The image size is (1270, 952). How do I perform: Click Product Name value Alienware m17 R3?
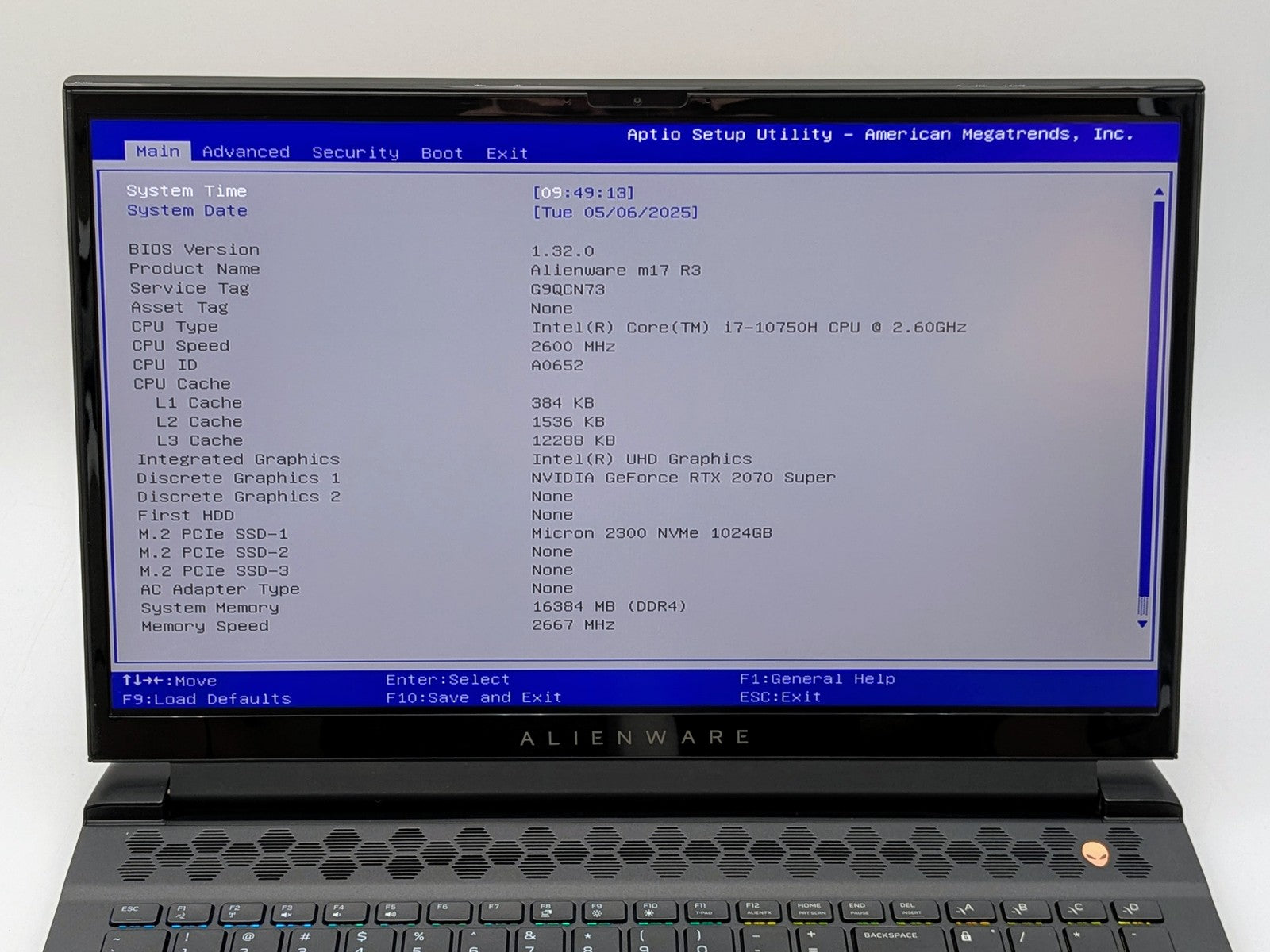(616, 271)
